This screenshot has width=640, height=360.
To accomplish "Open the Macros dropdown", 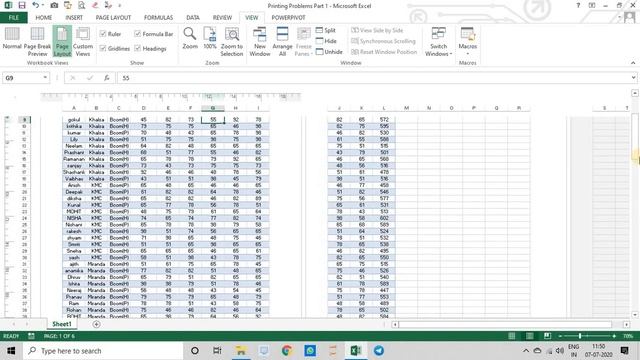I will (x=467, y=42).
